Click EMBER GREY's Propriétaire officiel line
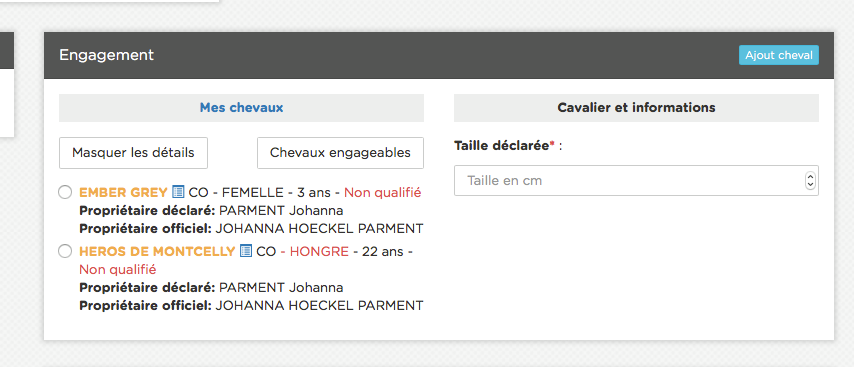Viewport: 854px width, 367px height. pyautogui.click(x=251, y=229)
